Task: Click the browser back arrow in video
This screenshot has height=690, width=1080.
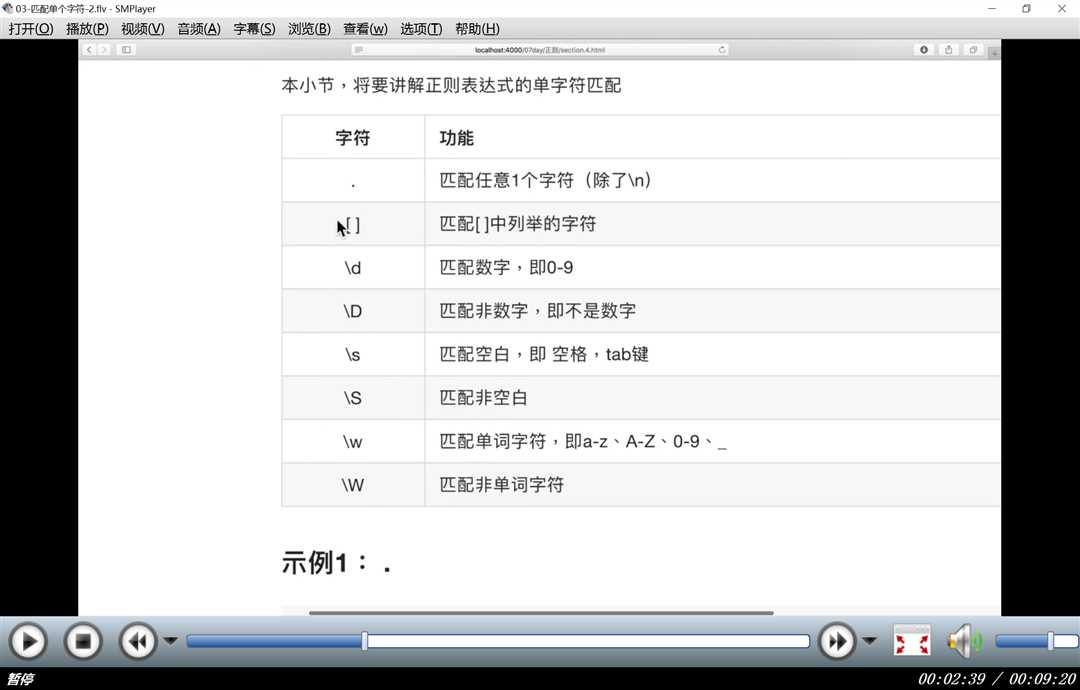Action: [x=89, y=50]
